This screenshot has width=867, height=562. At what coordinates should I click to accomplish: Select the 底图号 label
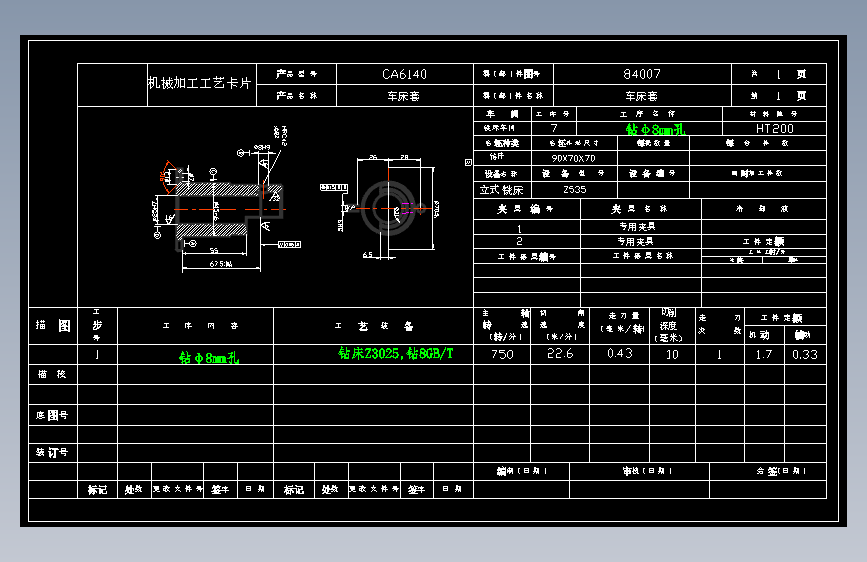(x=52, y=415)
